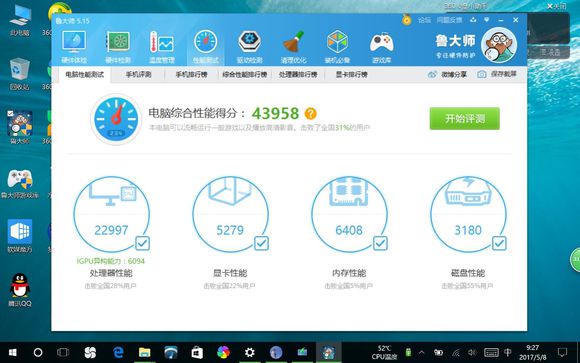Open 温度管理 temperature management icon
Screen dimensions: 580x363
162,46
